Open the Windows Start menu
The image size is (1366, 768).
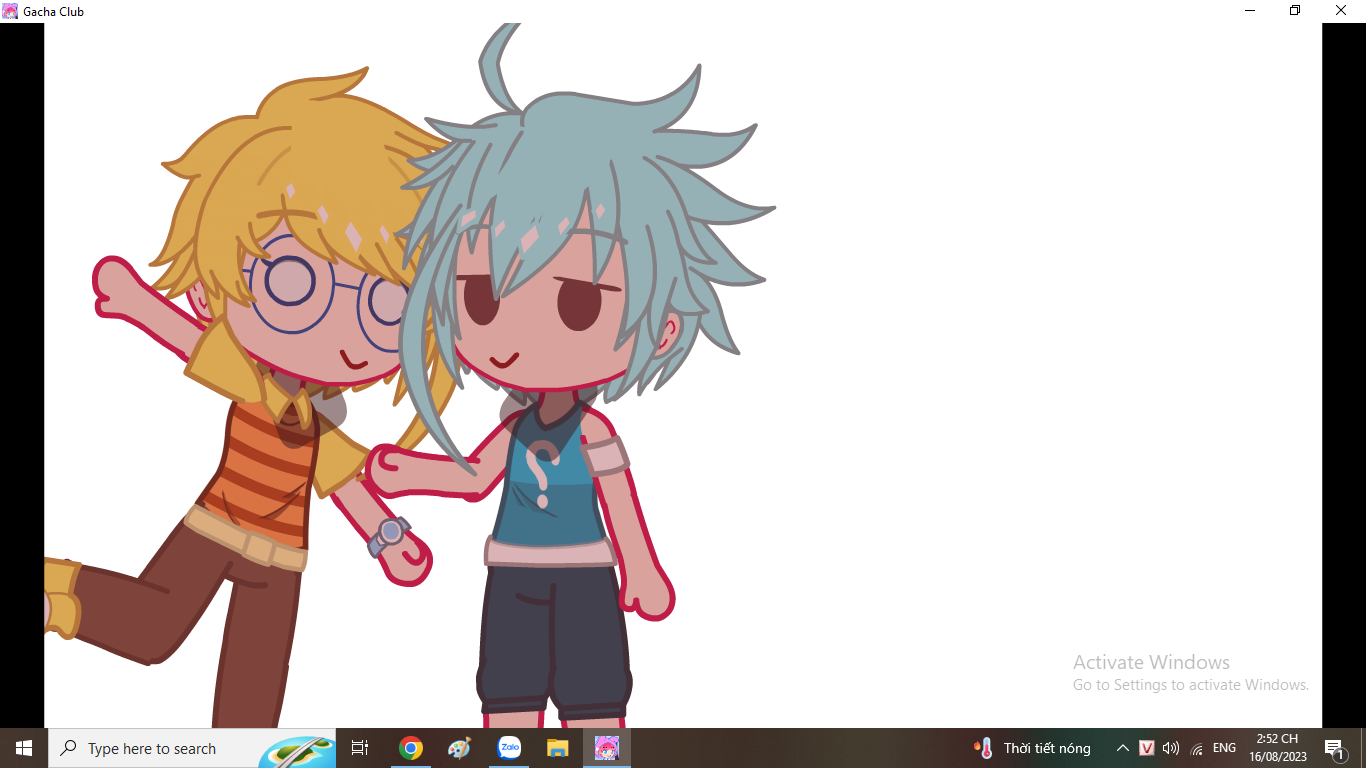[24, 748]
